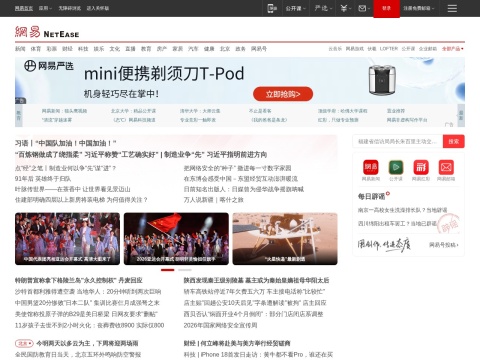
Task: Expand the 北京 city selector tag
Action: [24, 343]
